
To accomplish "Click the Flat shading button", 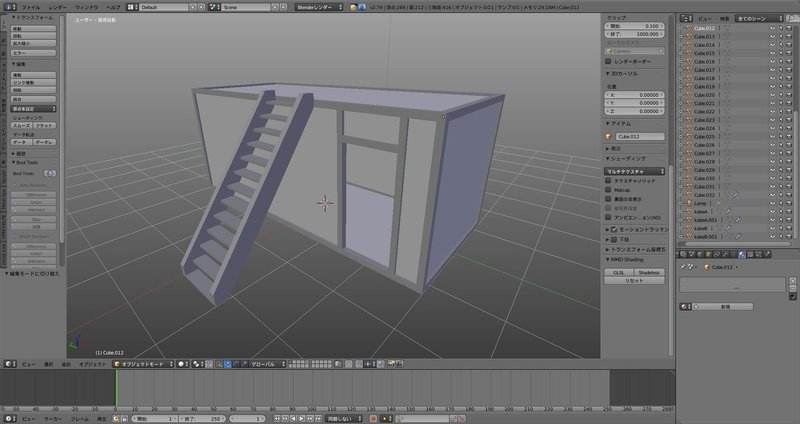I will point(44,125).
